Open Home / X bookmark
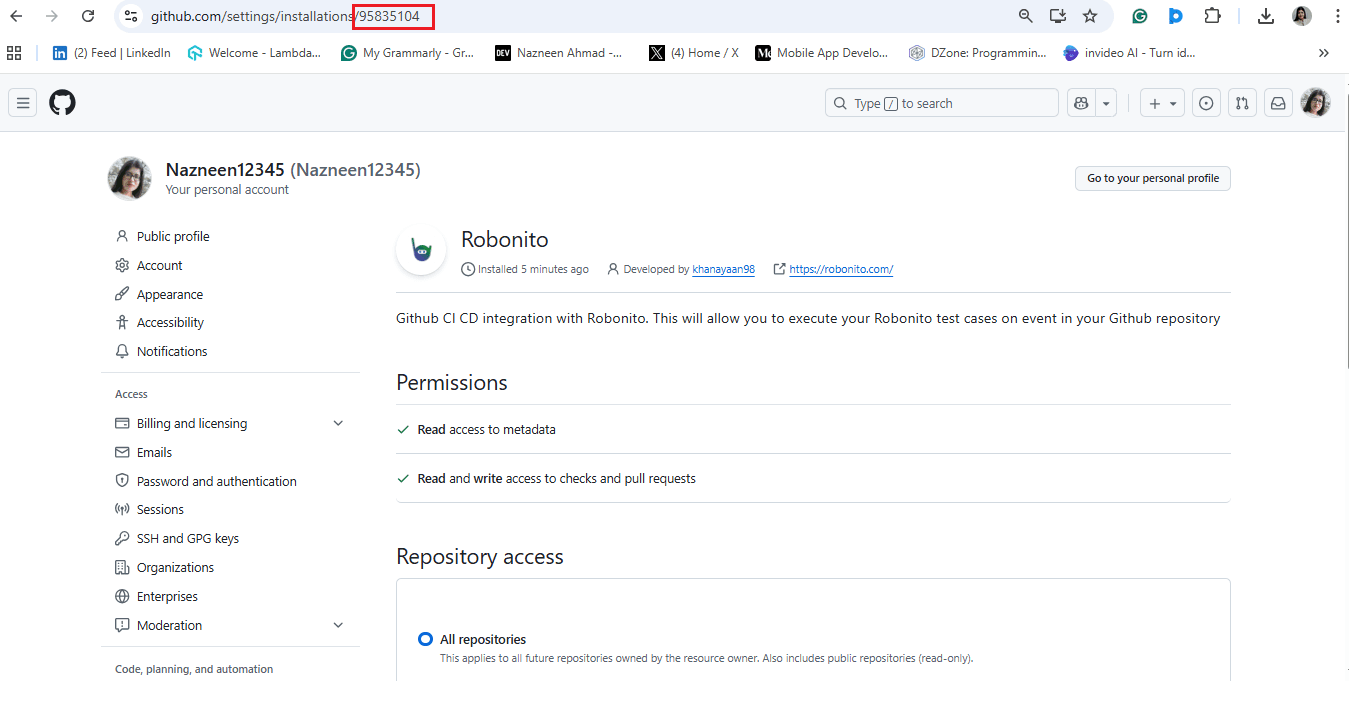Viewport: 1353px width, 711px height. coord(694,53)
